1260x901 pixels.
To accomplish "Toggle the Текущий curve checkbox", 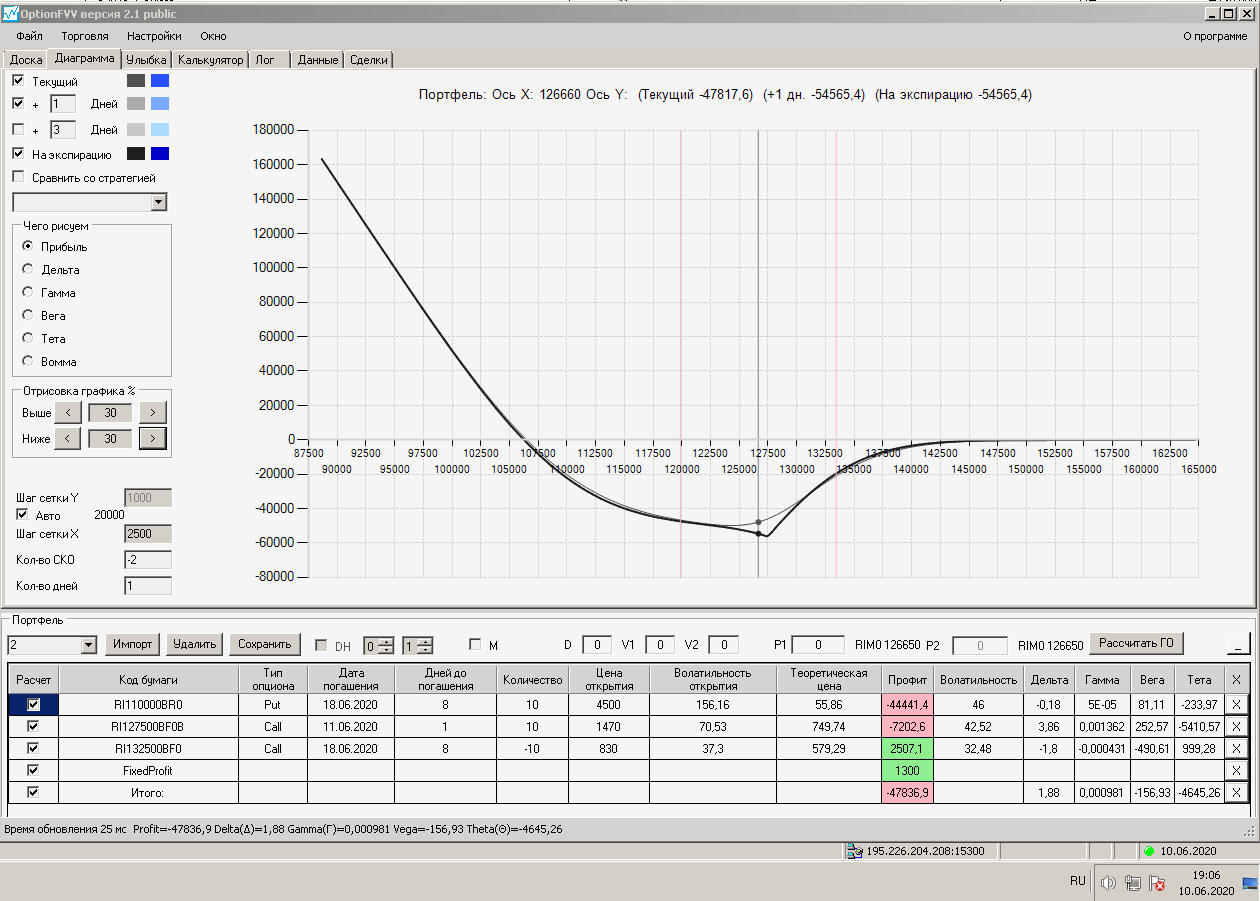I will coord(18,80).
